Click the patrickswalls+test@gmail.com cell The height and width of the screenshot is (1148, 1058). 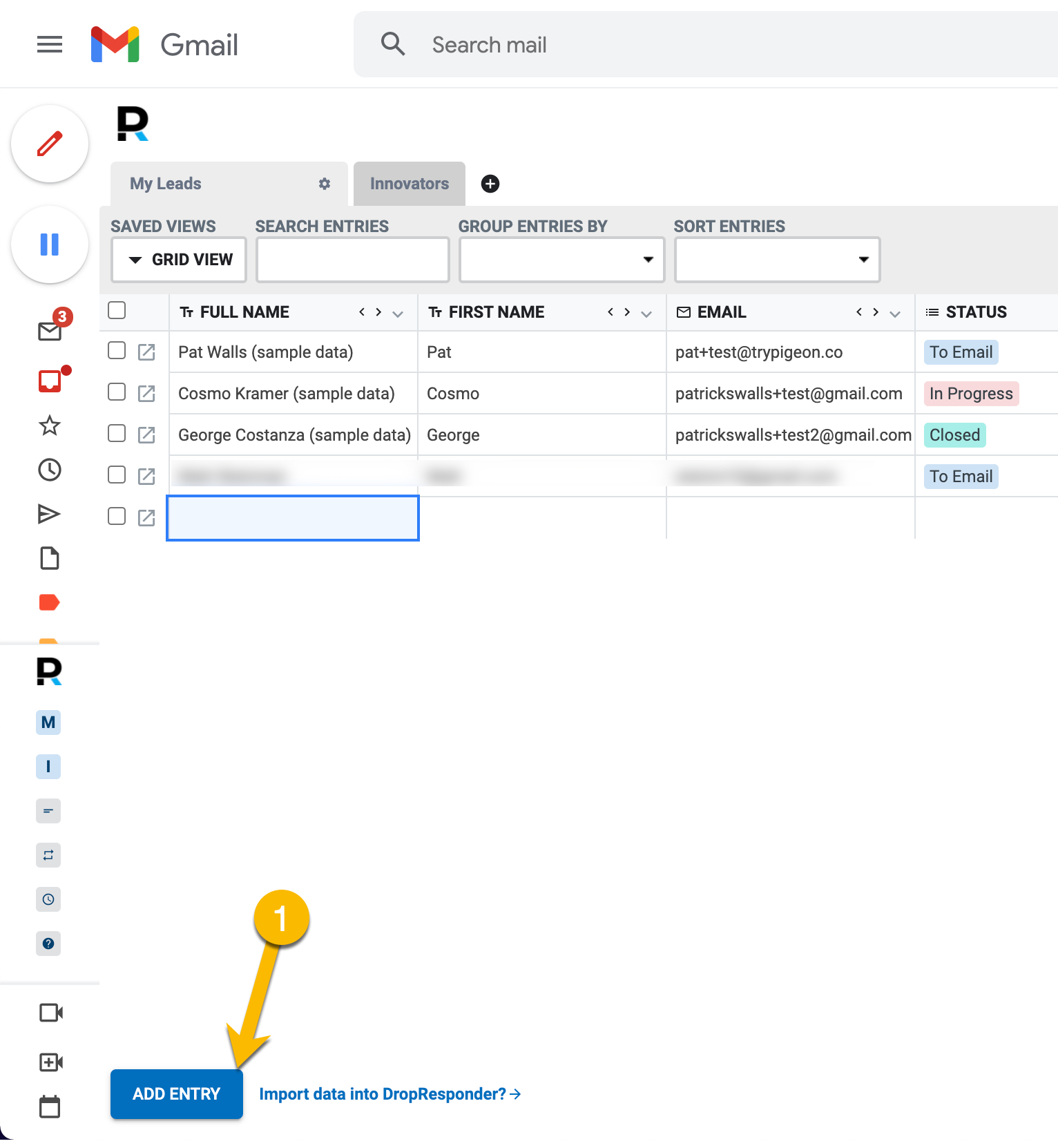click(790, 394)
